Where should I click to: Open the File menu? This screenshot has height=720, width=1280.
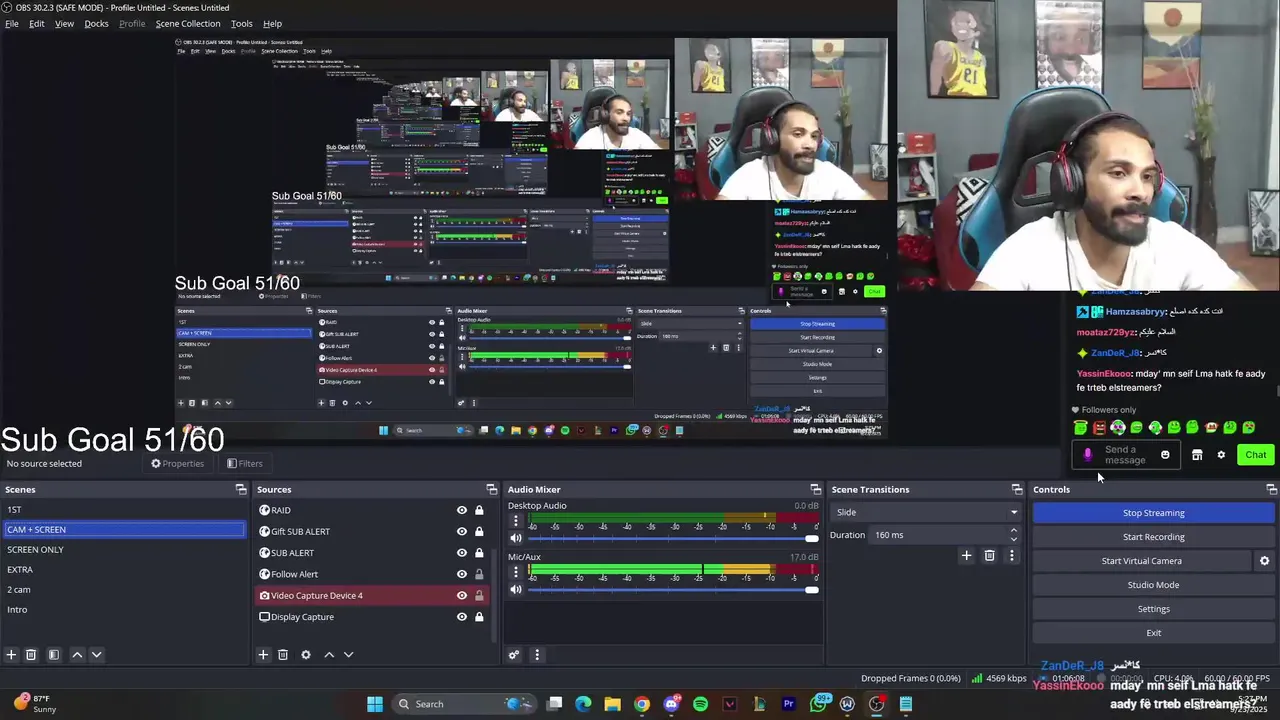12,23
